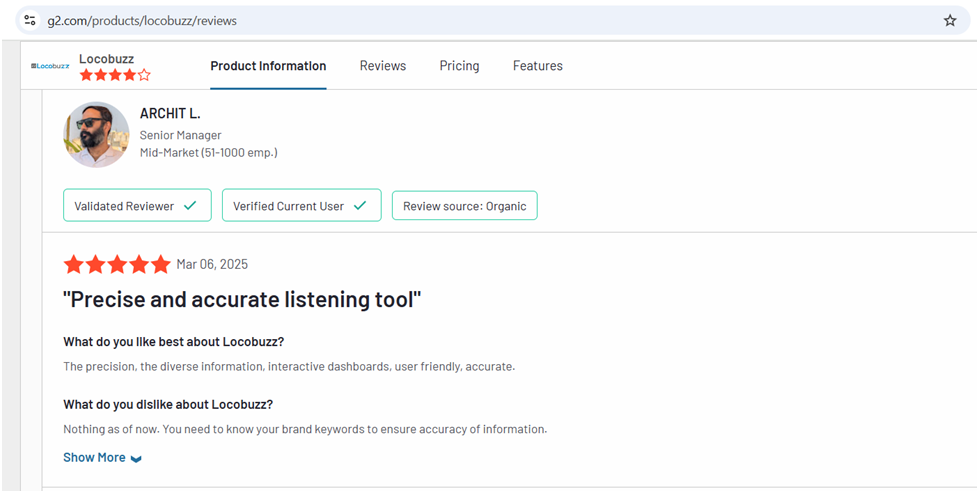The width and height of the screenshot is (979, 493).
Task: Click the Mid-Market (51-1000 emp.) text
Action: [x=209, y=152]
